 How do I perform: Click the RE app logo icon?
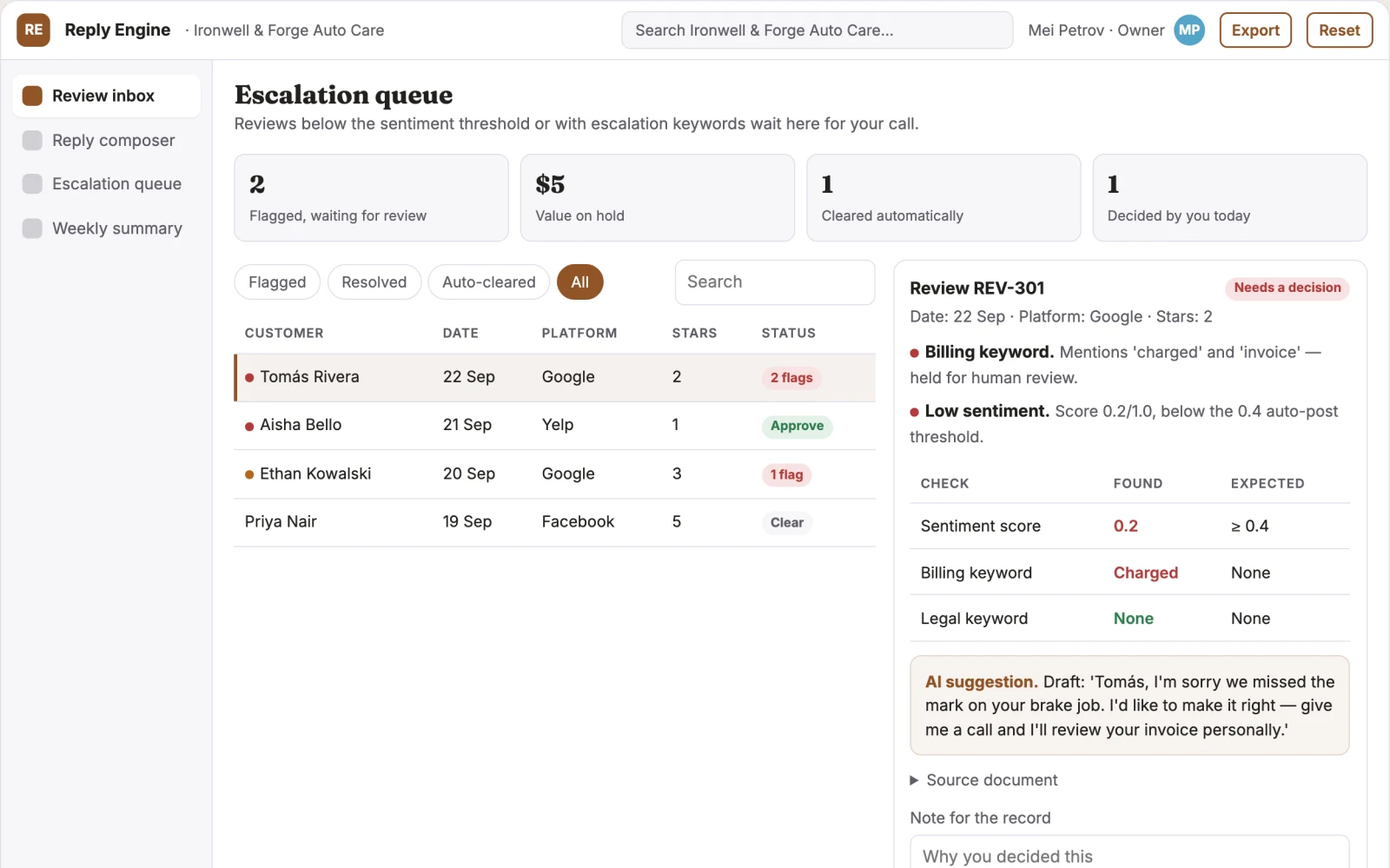[x=33, y=30]
